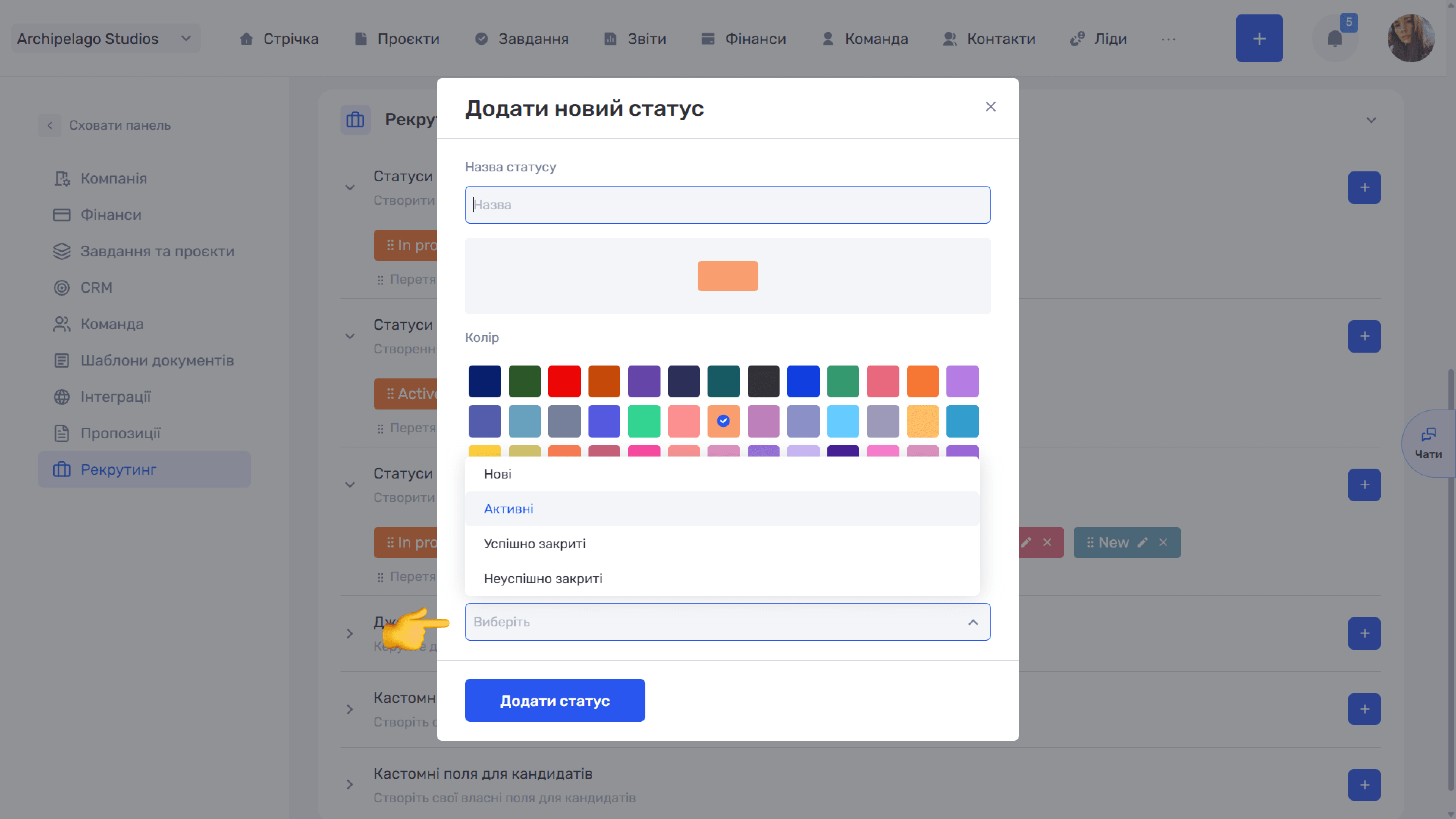This screenshot has width=1456, height=819.
Task: Open Пропозиції in the sidebar
Action: point(144,433)
